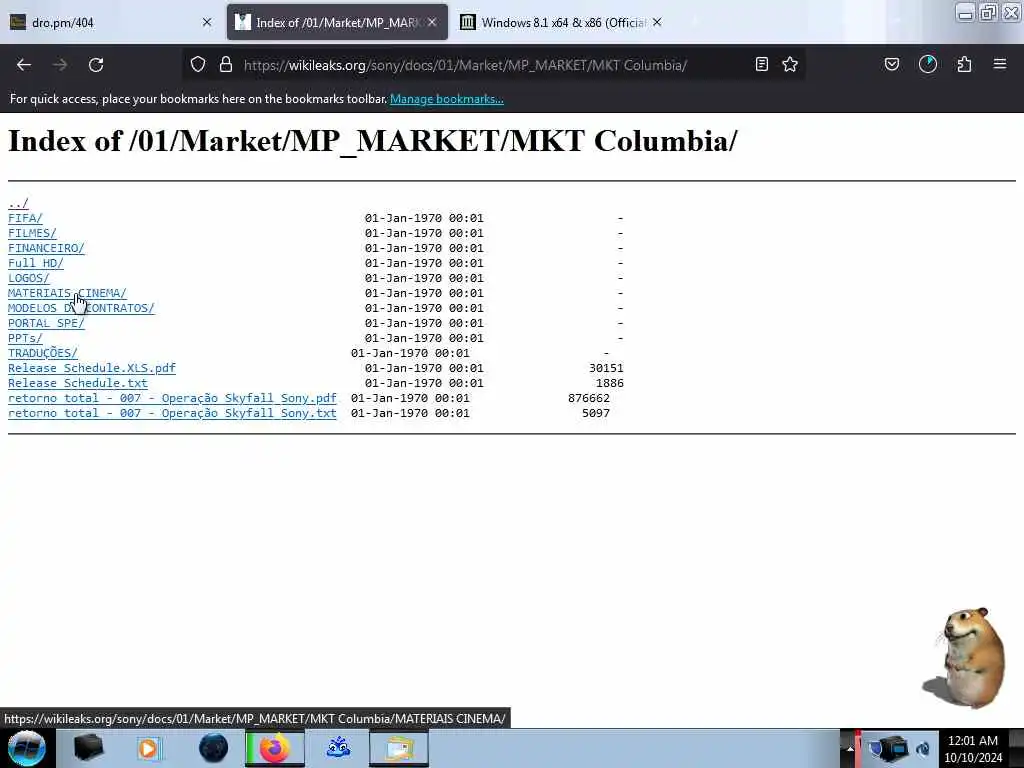Image resolution: width=1024 pixels, height=768 pixels.
Task: Open the FILMES/ folder
Action: 32,233
